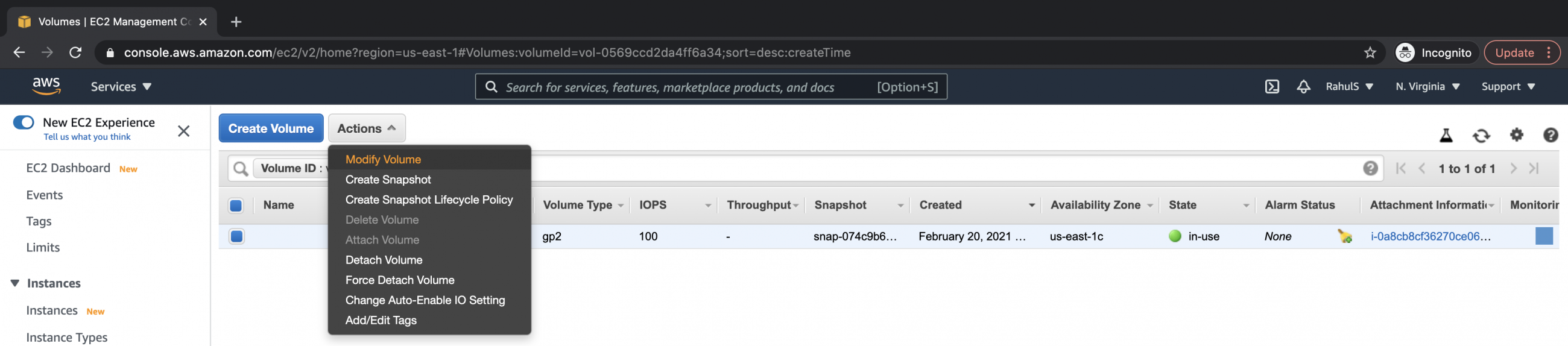Close the New EC2 Experience banner

tap(184, 131)
